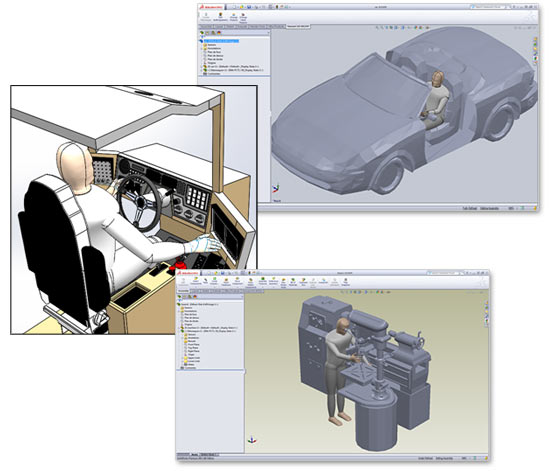This screenshot has height=471, width=550.
Task: Click Zoom to Fit above the car viewport
Action: pos(377,27)
